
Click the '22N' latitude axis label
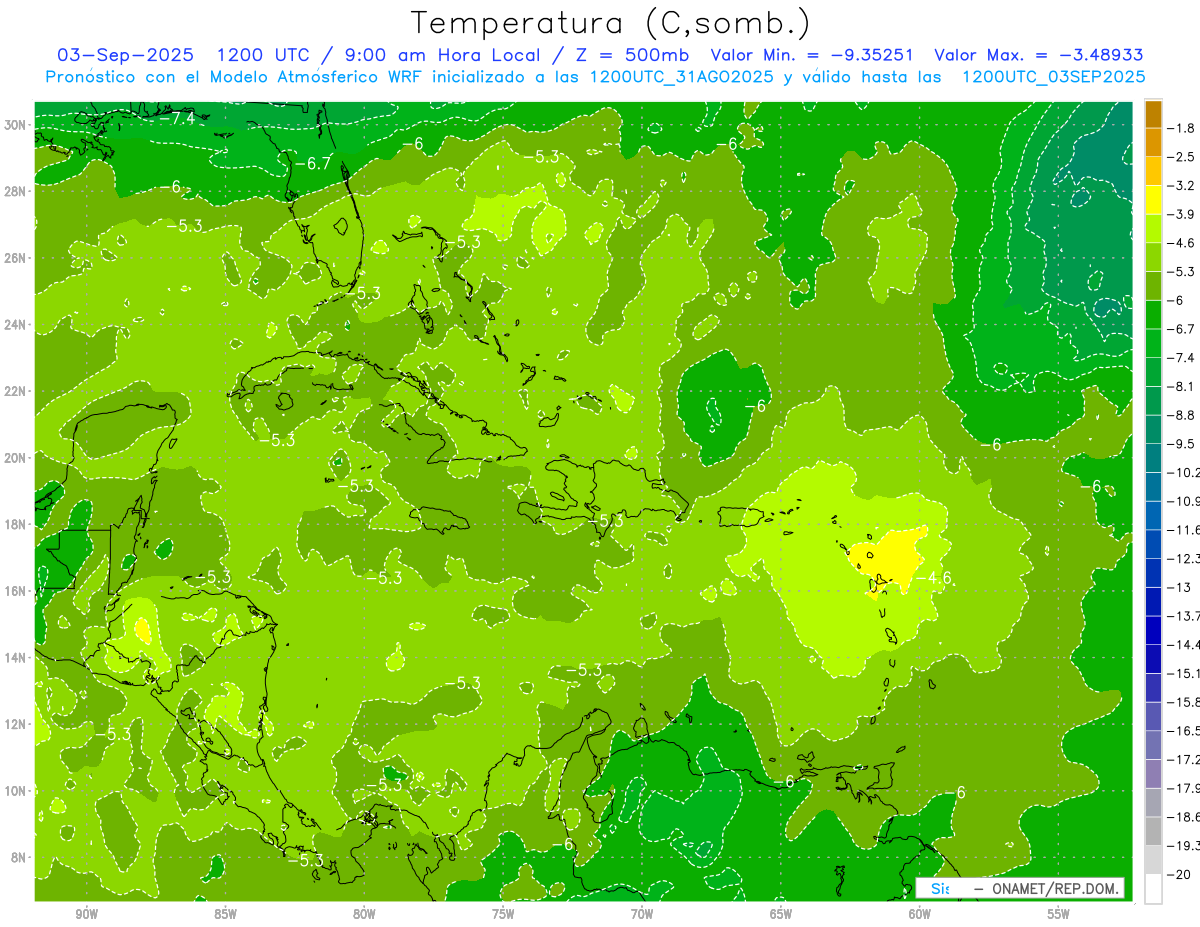coord(15,391)
